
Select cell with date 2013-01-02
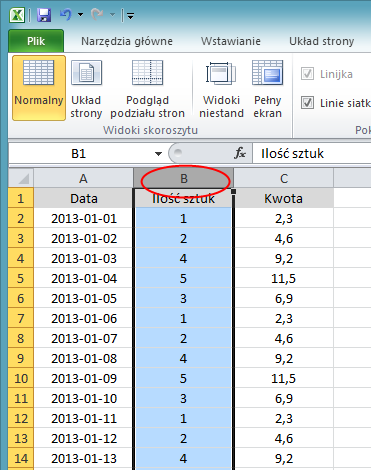coord(83,238)
